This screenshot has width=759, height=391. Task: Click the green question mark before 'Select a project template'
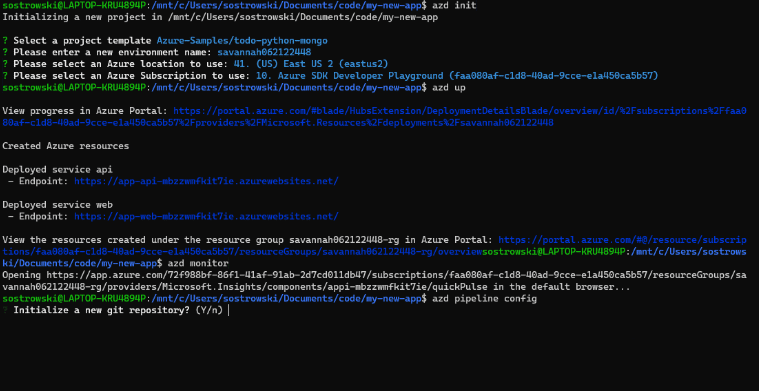coord(5,41)
